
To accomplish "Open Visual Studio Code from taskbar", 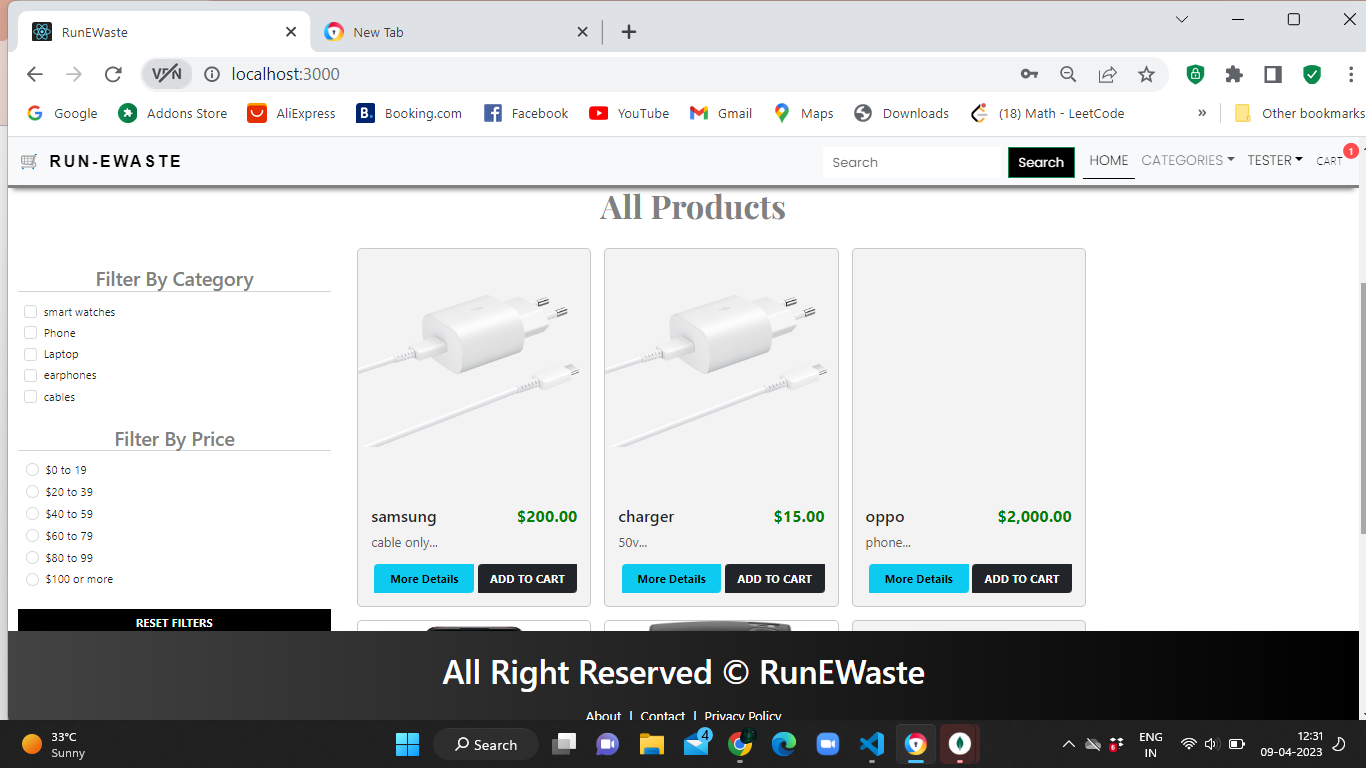I will [872, 744].
